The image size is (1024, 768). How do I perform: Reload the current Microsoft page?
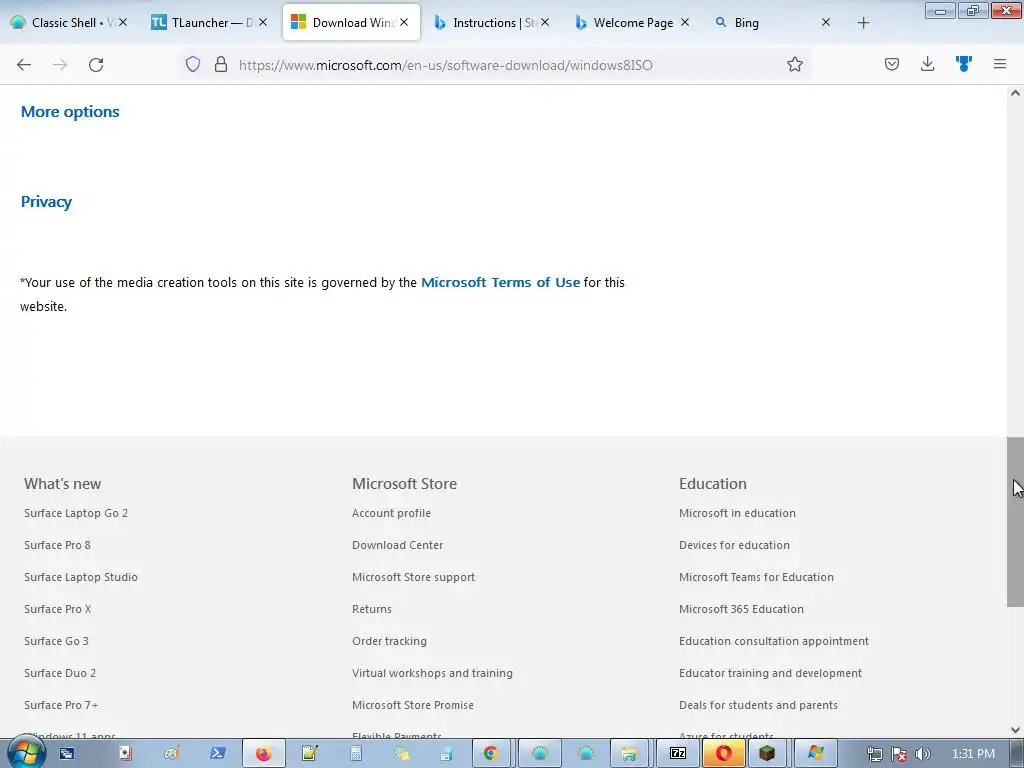click(x=96, y=65)
